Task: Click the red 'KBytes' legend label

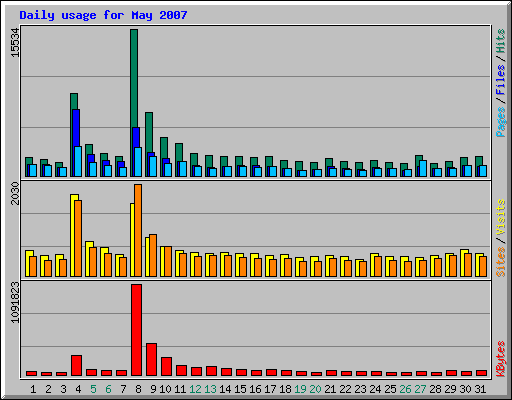Action: 501,359
